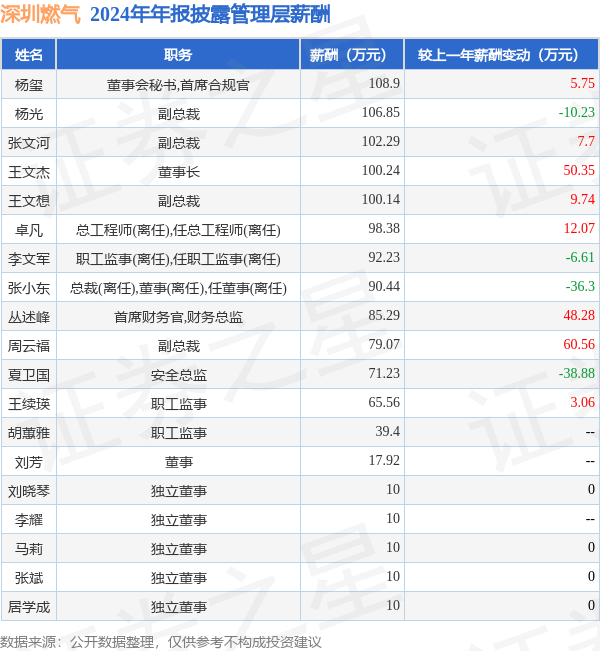Click the change value -36.3

pos(580,286)
